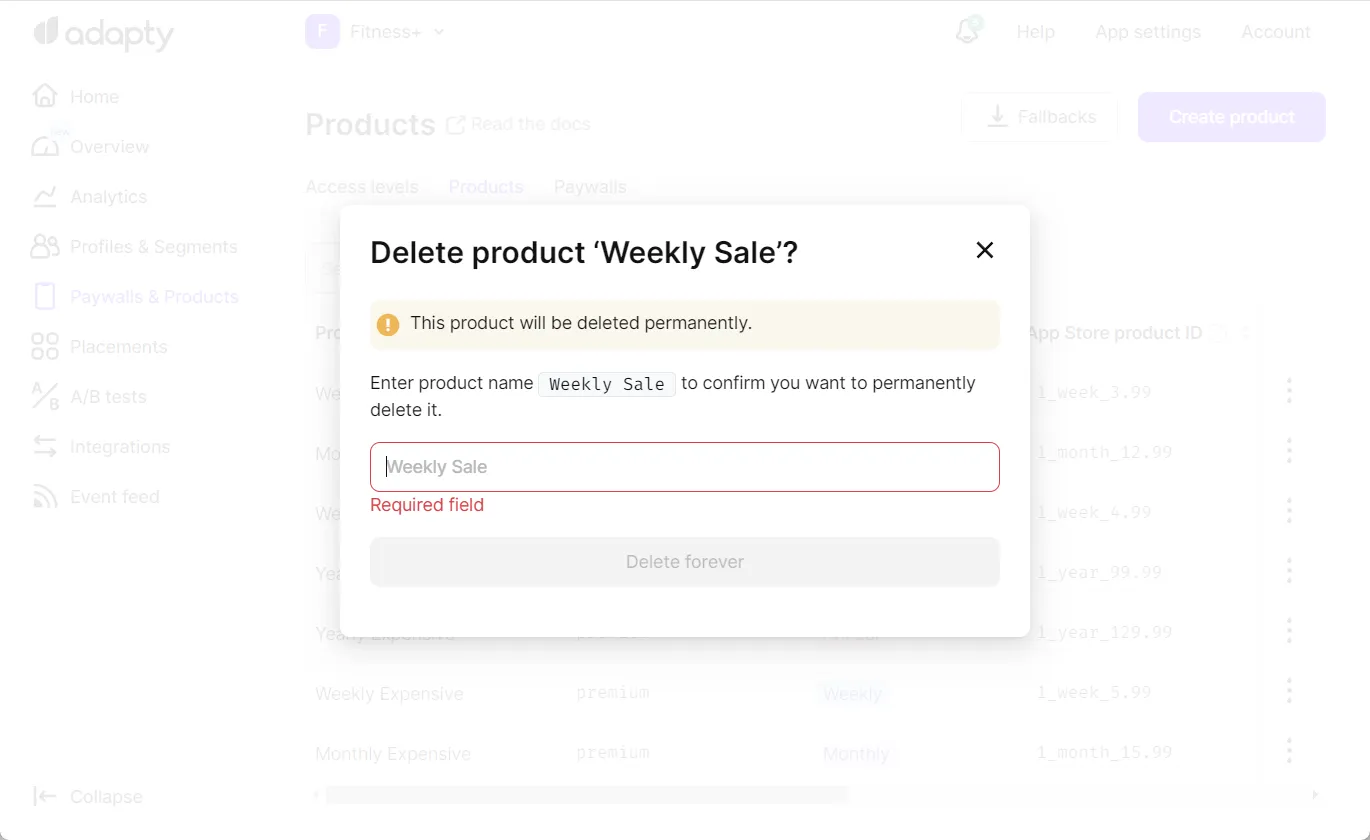
Task: Collapse the sidebar with Collapse control
Action: point(88,796)
